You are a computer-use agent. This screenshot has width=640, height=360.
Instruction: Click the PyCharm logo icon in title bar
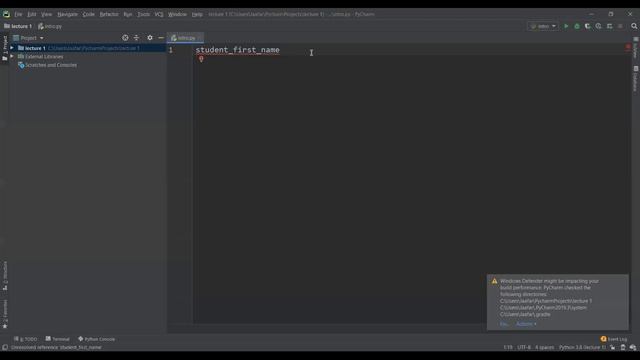click(x=6, y=14)
